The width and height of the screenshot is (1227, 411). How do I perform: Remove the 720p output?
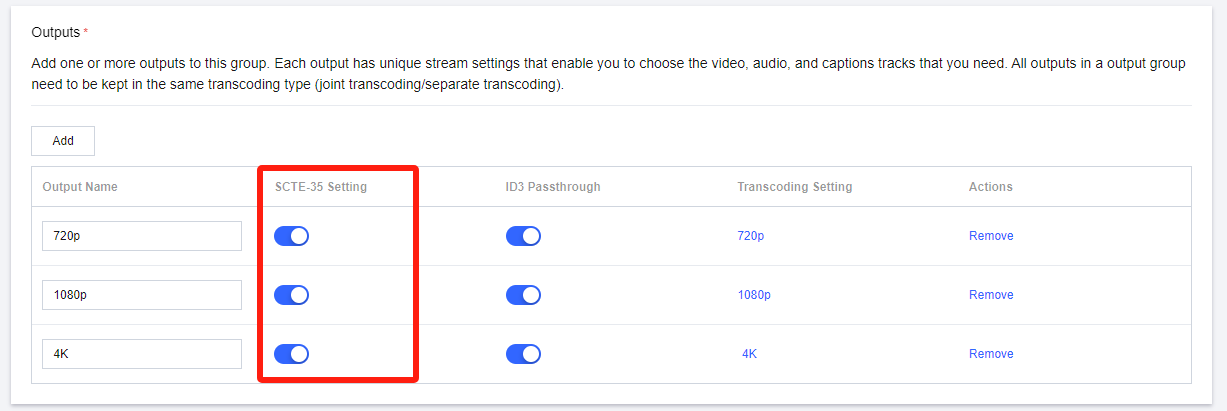click(991, 236)
